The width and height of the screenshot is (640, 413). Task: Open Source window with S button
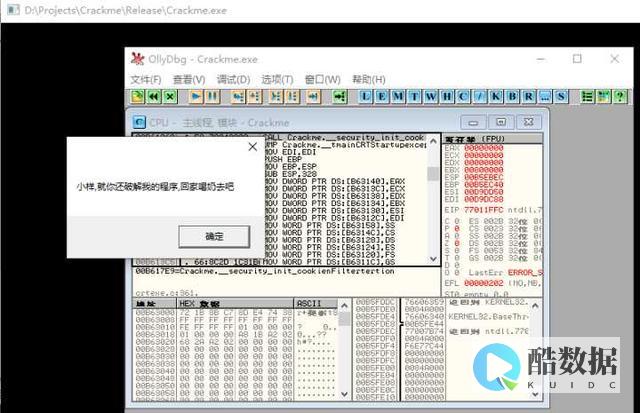tap(561, 97)
